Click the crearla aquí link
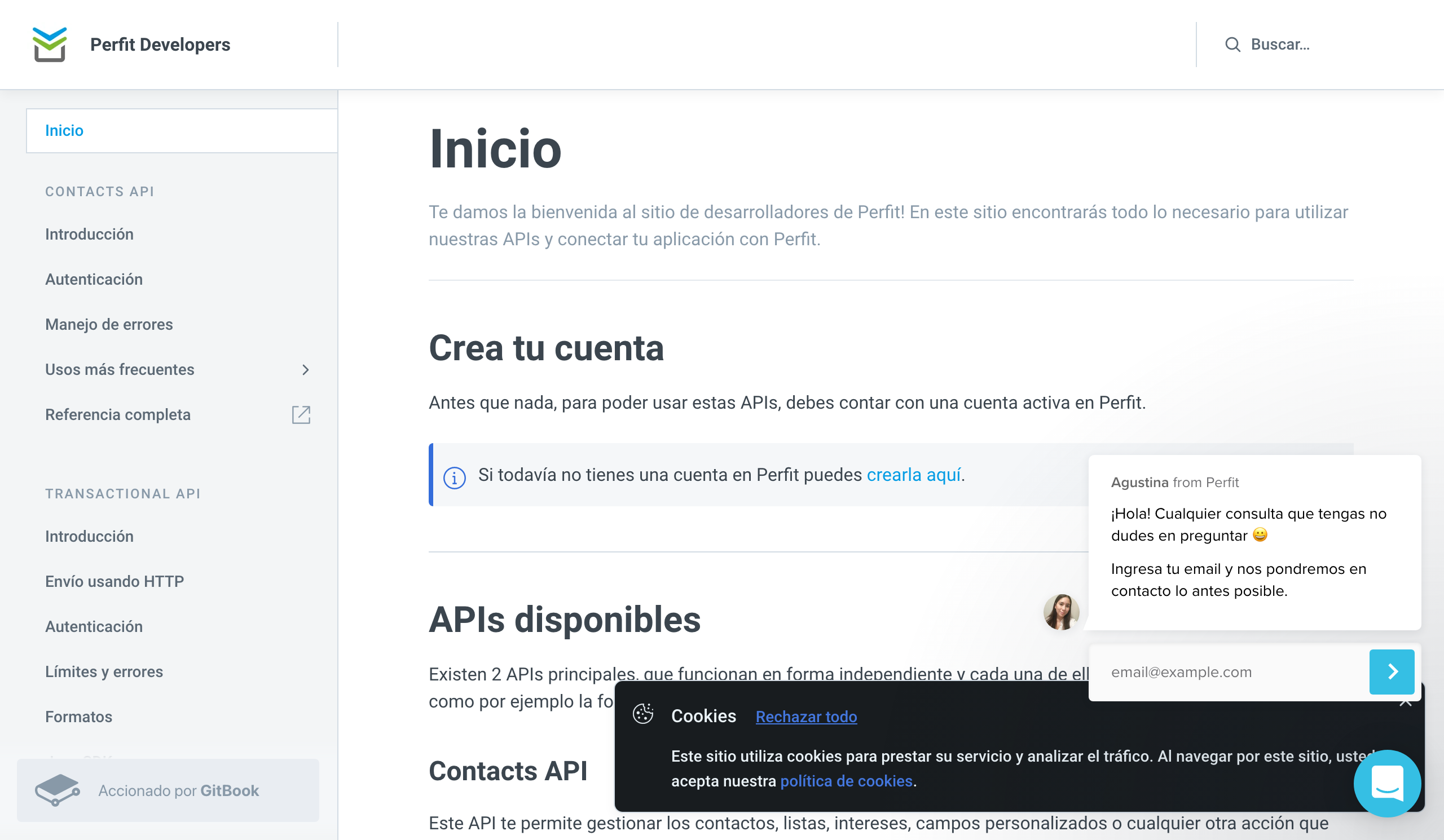This screenshot has height=840, width=1444. coord(913,475)
